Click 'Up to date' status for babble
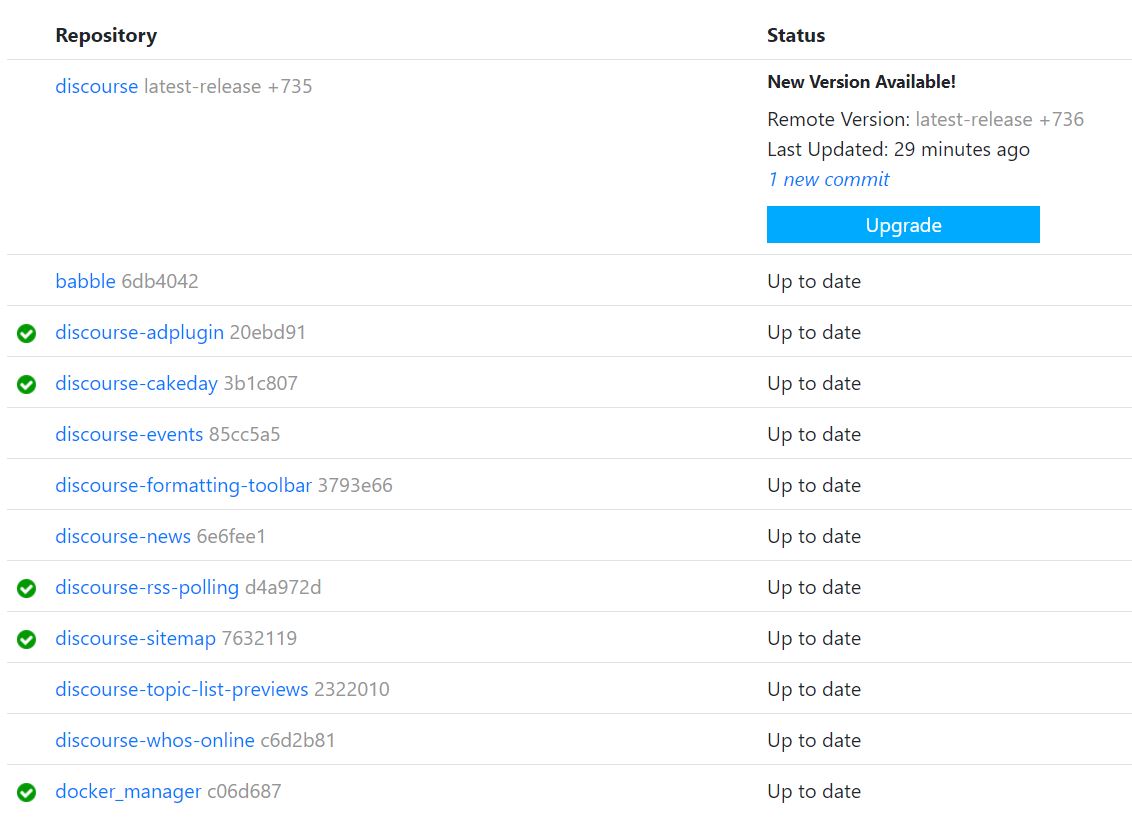 [814, 281]
